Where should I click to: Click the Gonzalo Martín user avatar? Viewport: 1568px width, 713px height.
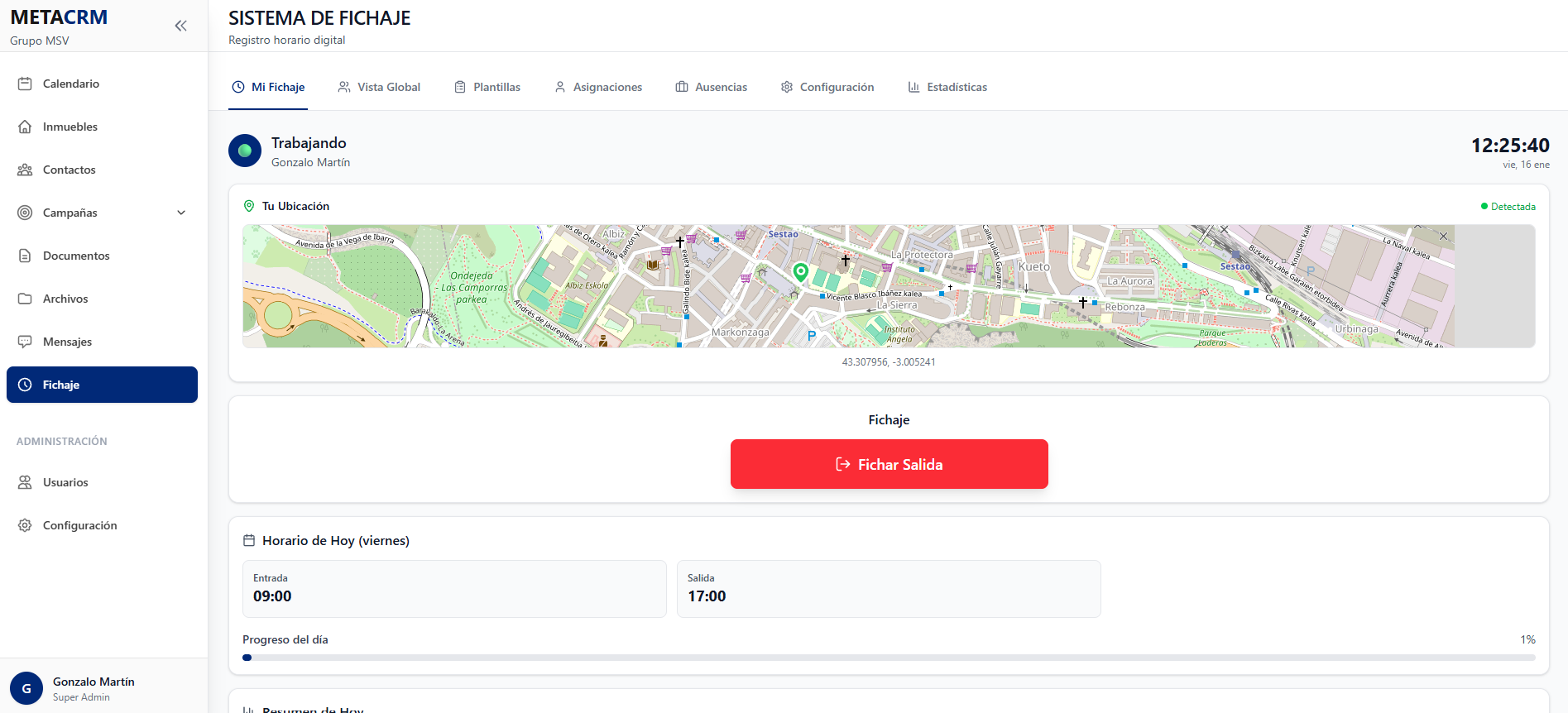(26, 688)
